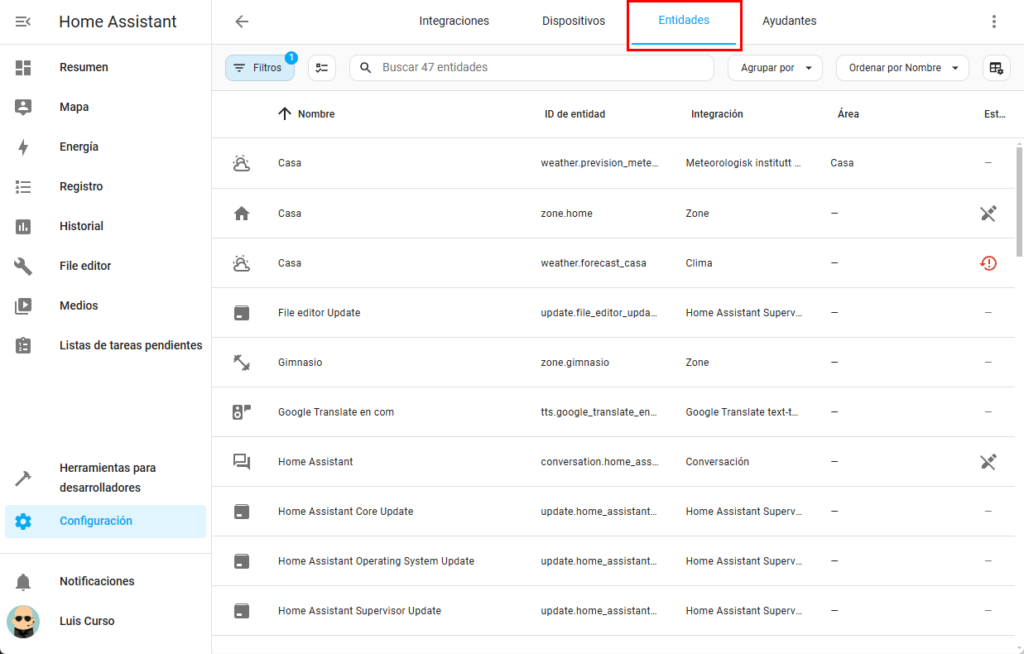Open the Ayudantes tab
Screen dimensions: 1024x654
coord(789,21)
